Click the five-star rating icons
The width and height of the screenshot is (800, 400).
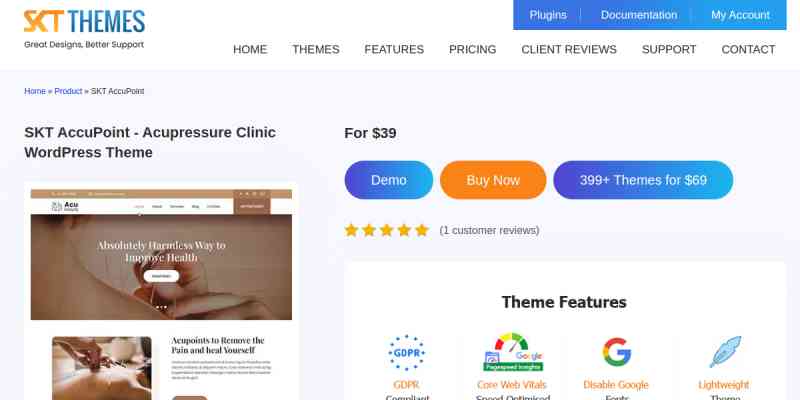point(387,230)
